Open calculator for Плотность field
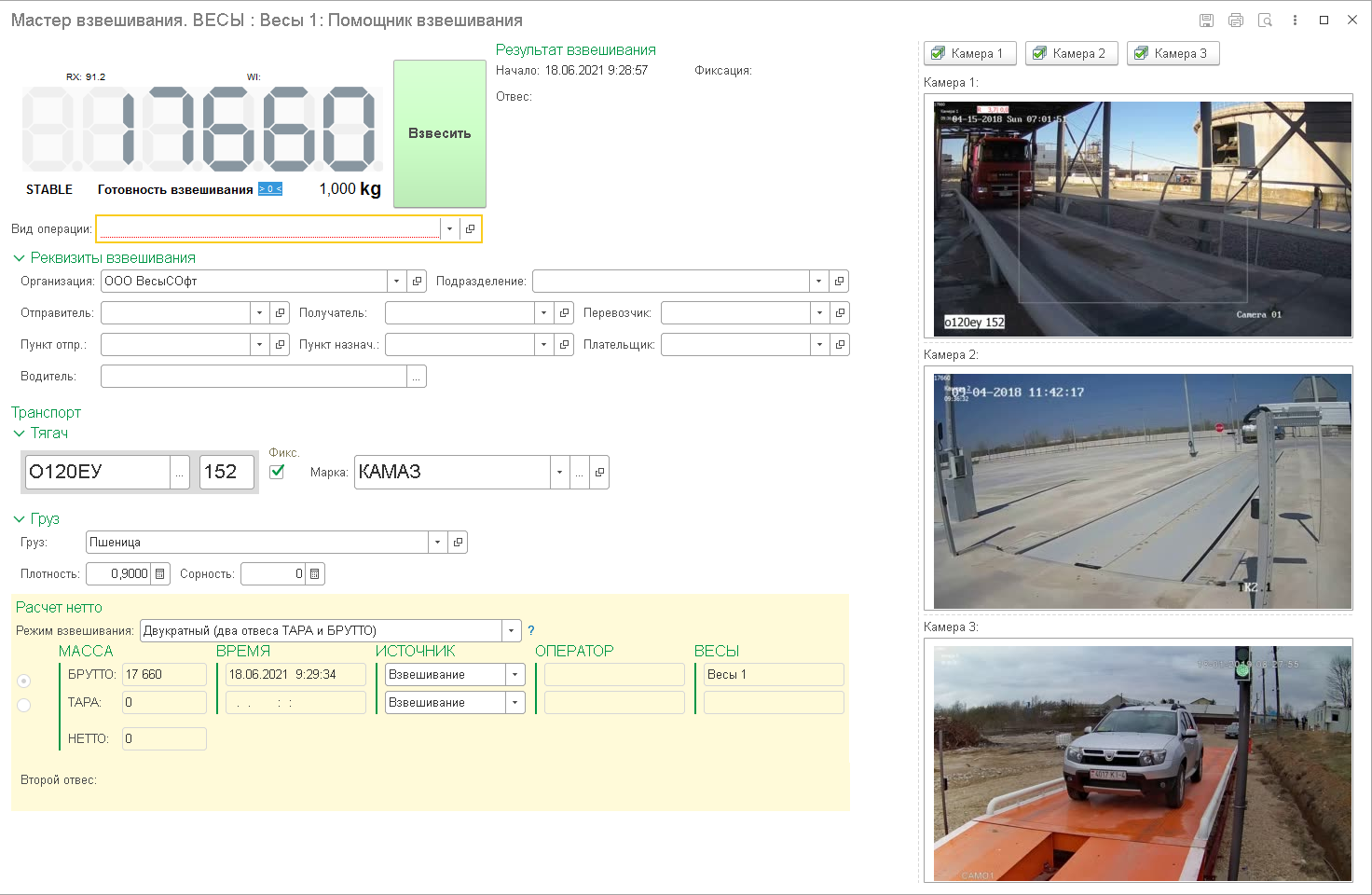The width and height of the screenshot is (1372, 895). point(160,574)
